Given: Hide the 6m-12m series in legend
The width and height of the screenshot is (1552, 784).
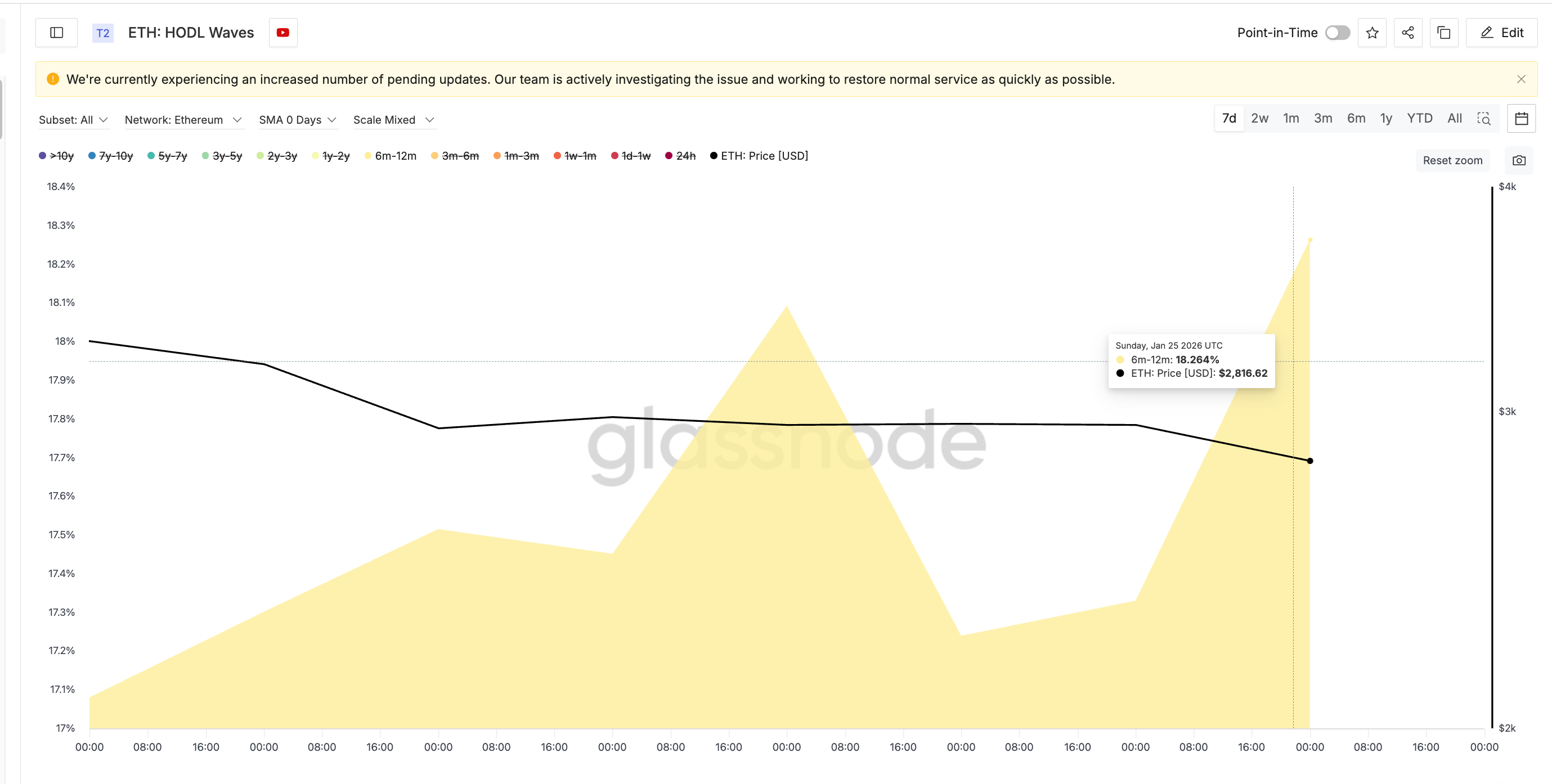Looking at the screenshot, I should [394, 156].
